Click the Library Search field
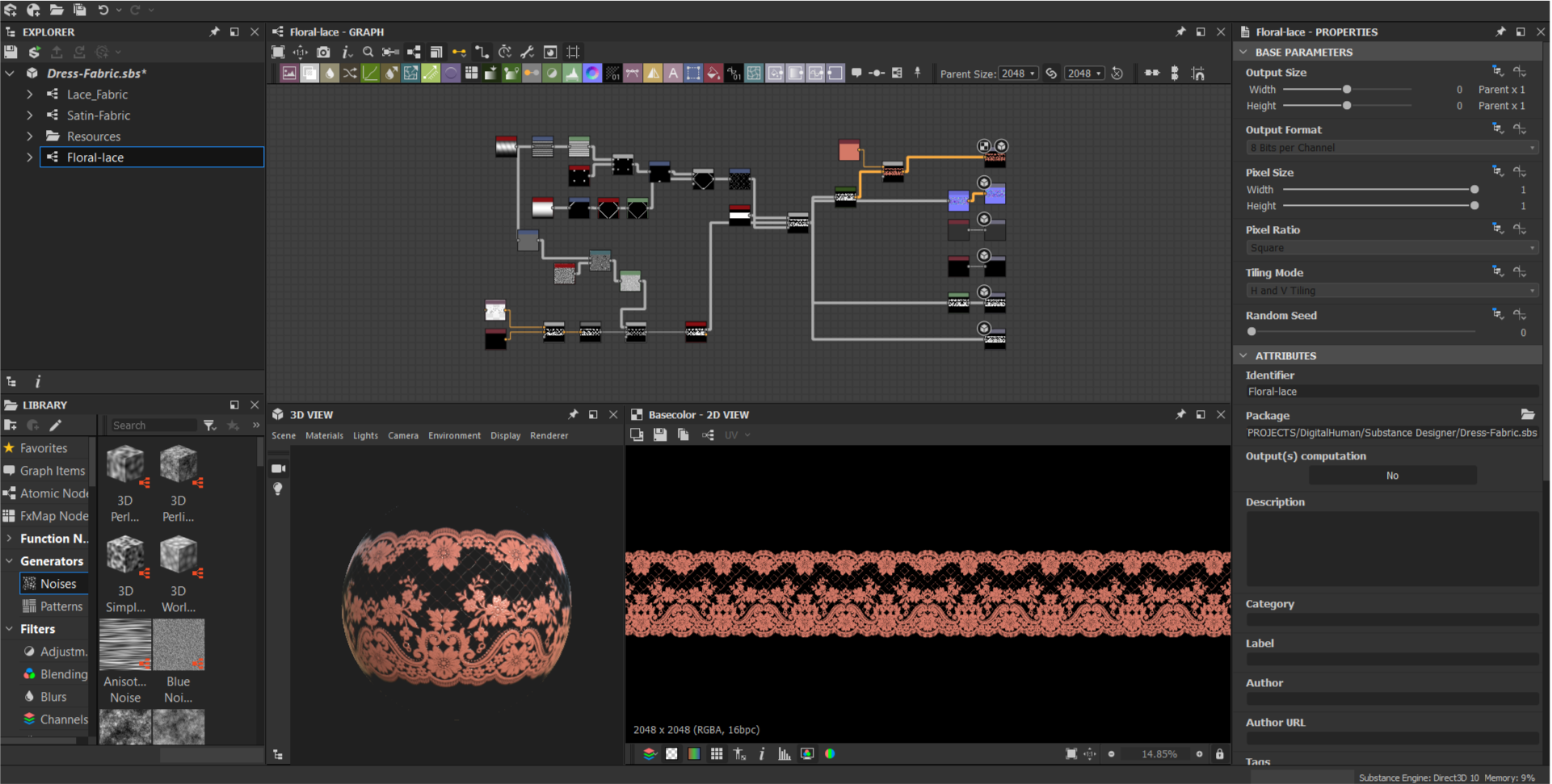The width and height of the screenshot is (1552, 784). pos(154,426)
